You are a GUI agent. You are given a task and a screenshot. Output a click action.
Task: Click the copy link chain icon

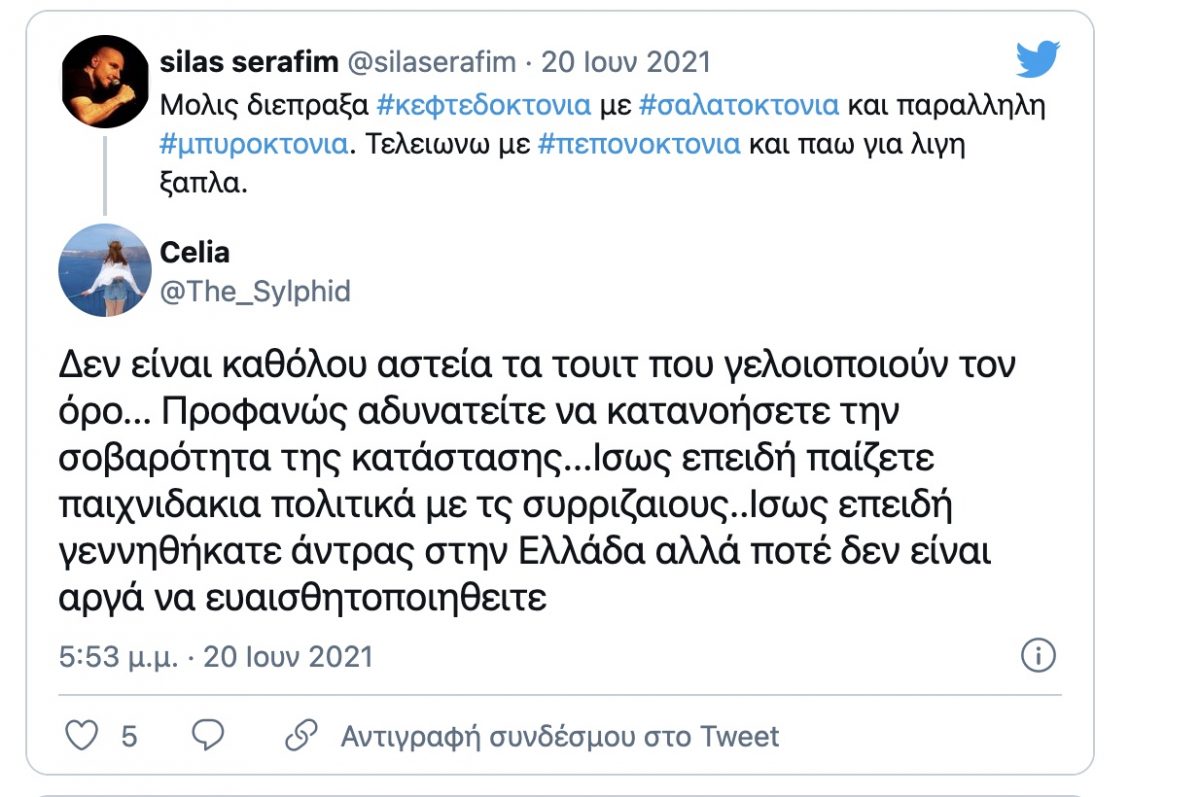(301, 736)
